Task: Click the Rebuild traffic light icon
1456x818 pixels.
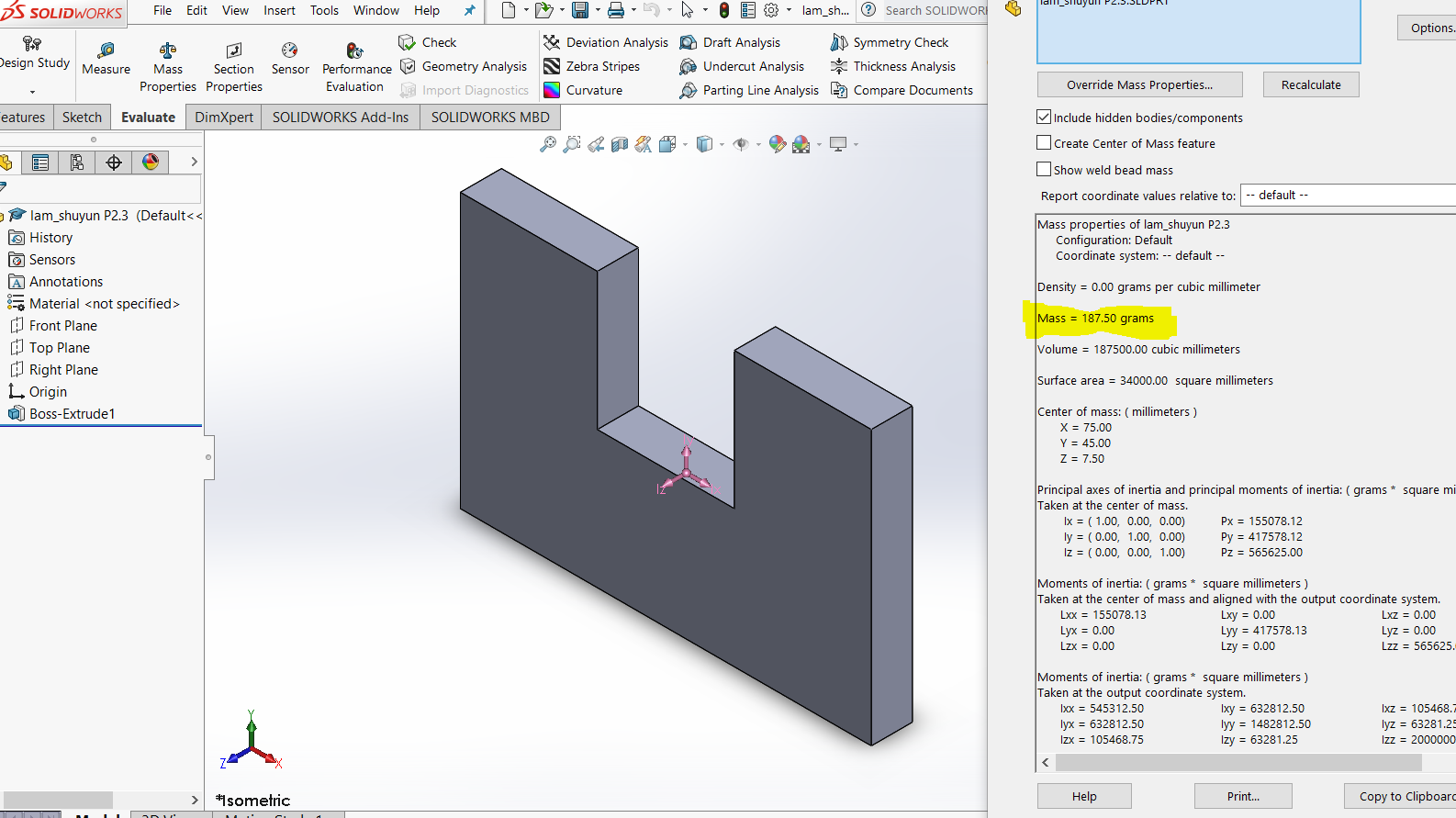Action: pyautogui.click(x=724, y=10)
